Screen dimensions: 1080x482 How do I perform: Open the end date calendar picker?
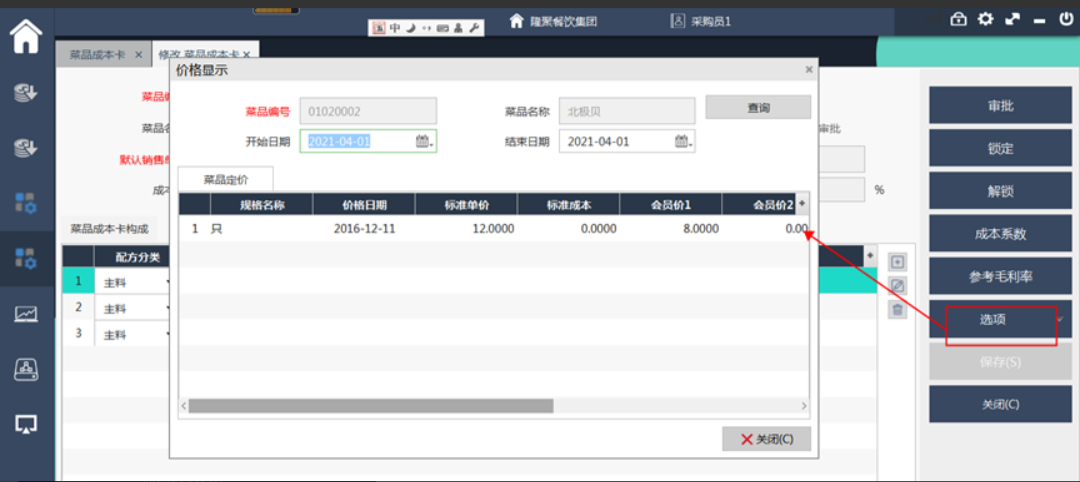pyautogui.click(x=682, y=142)
